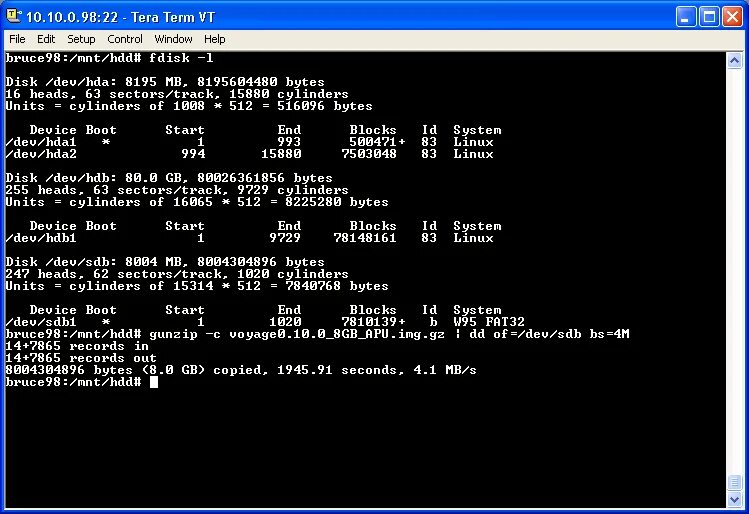
Task: Click 'of=/dev/sdb' argument text
Action: (537, 334)
